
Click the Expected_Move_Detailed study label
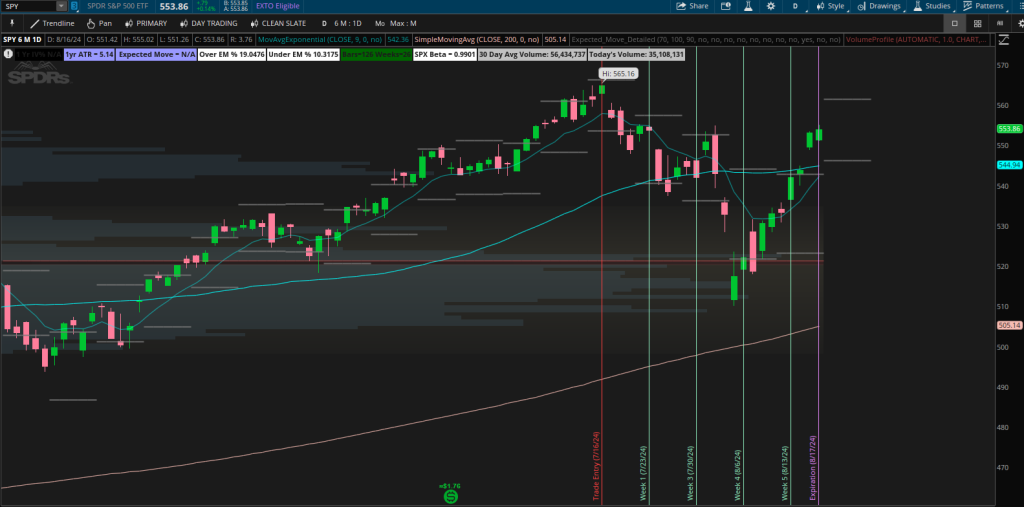click(705, 40)
